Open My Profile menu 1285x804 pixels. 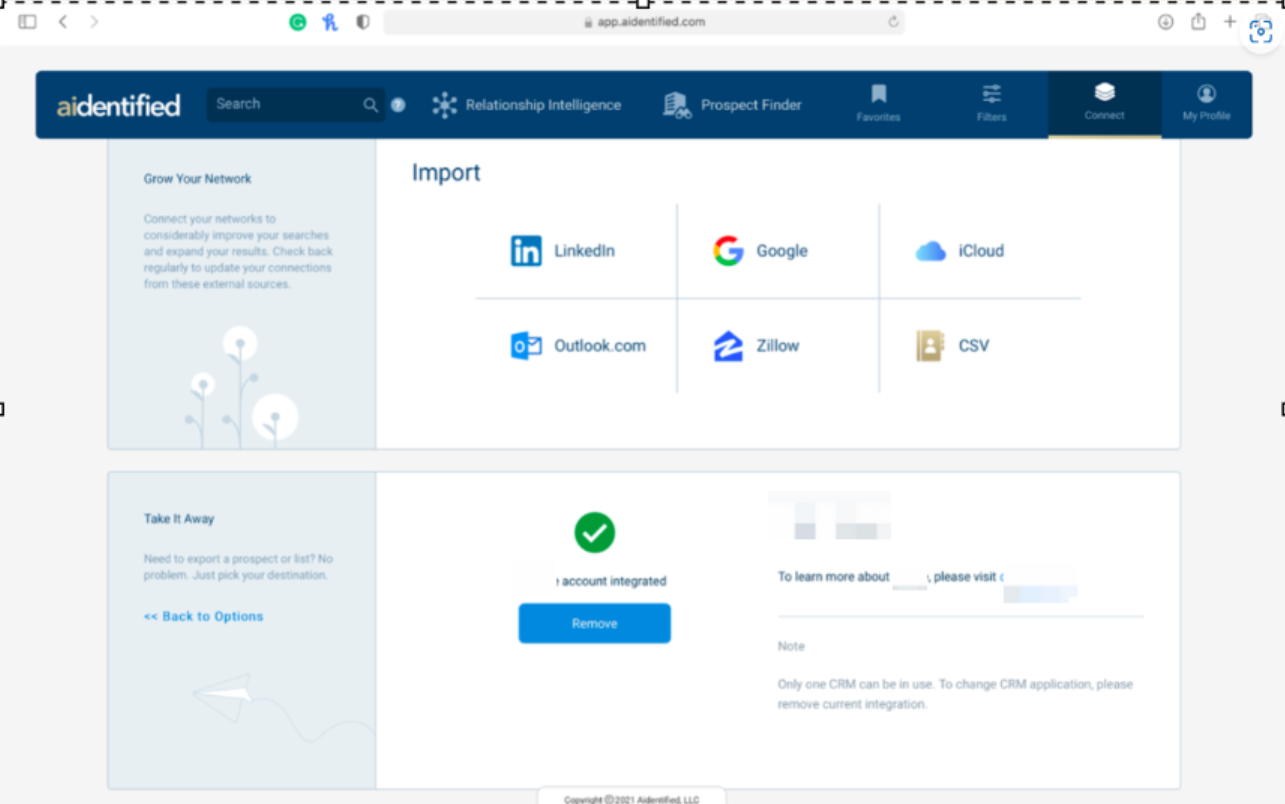(x=1206, y=104)
